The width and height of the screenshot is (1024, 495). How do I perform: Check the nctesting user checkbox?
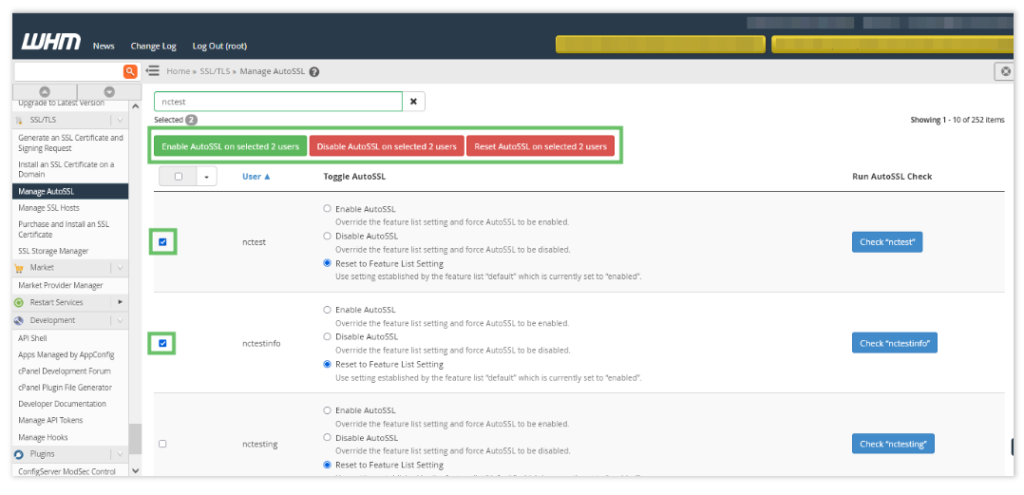[x=163, y=443]
